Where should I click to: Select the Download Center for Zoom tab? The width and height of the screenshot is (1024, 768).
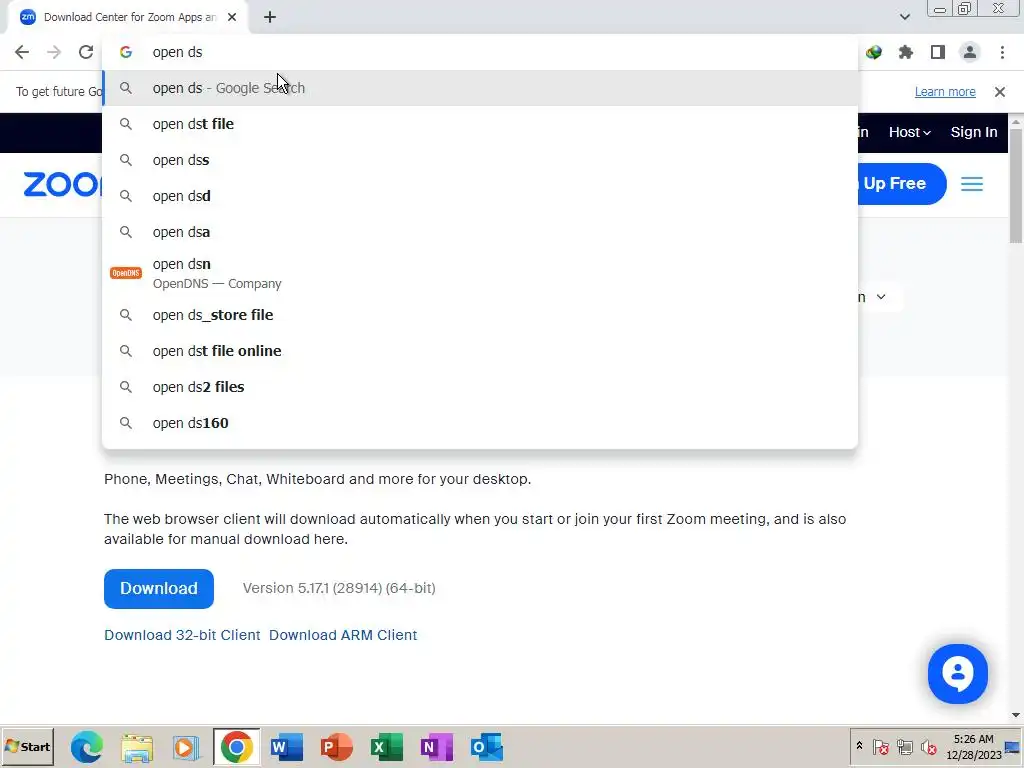tap(129, 17)
